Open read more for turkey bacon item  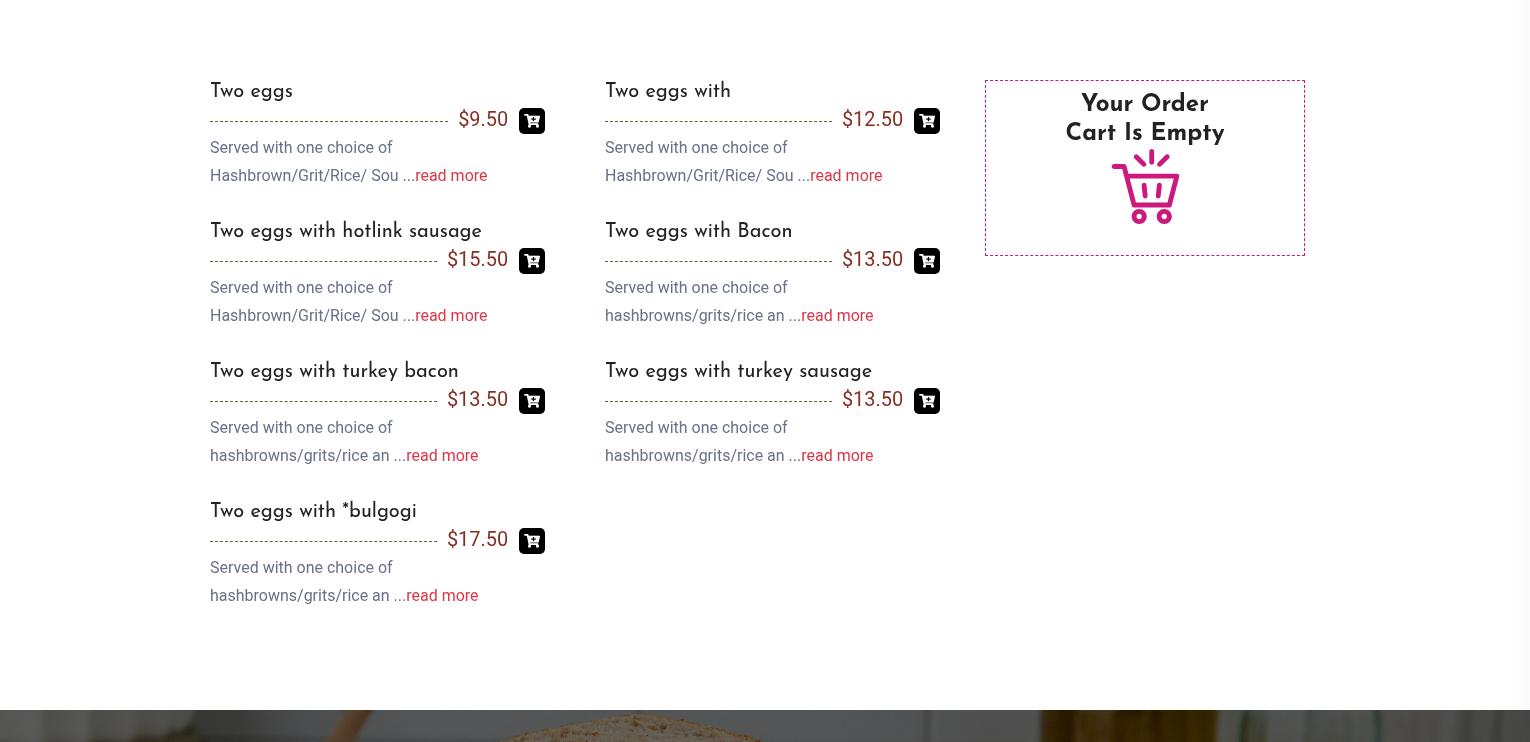[442, 455]
